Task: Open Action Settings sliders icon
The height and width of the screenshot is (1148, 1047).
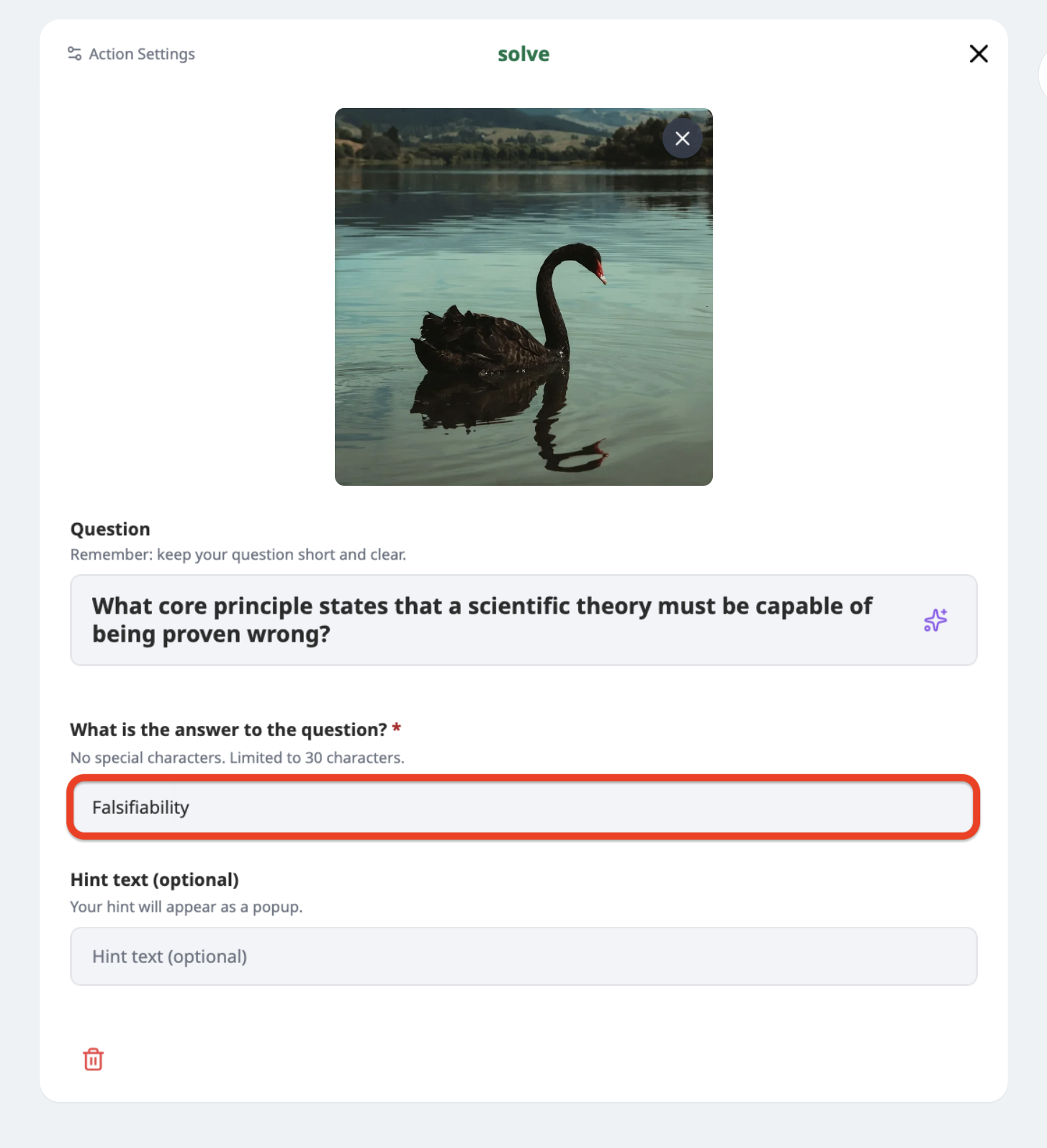Action: click(74, 54)
